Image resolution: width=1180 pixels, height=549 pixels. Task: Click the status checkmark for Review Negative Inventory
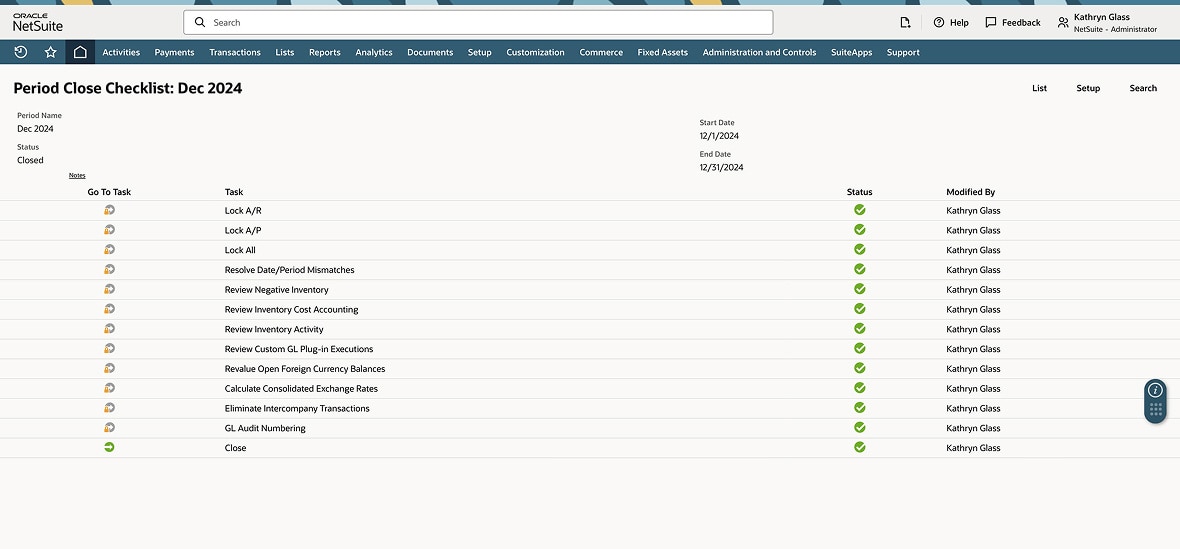pyautogui.click(x=859, y=290)
